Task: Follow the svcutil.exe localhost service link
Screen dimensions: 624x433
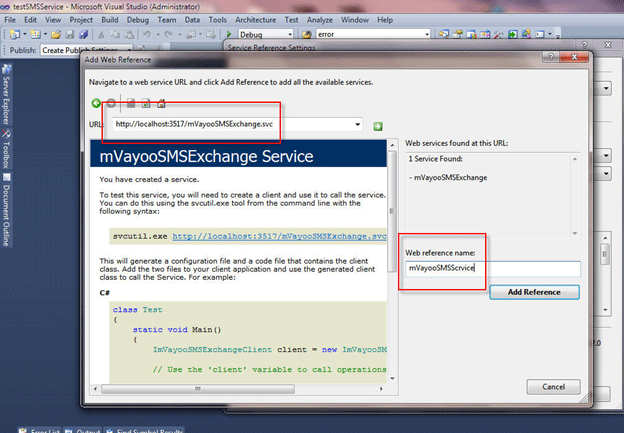Action: click(279, 236)
